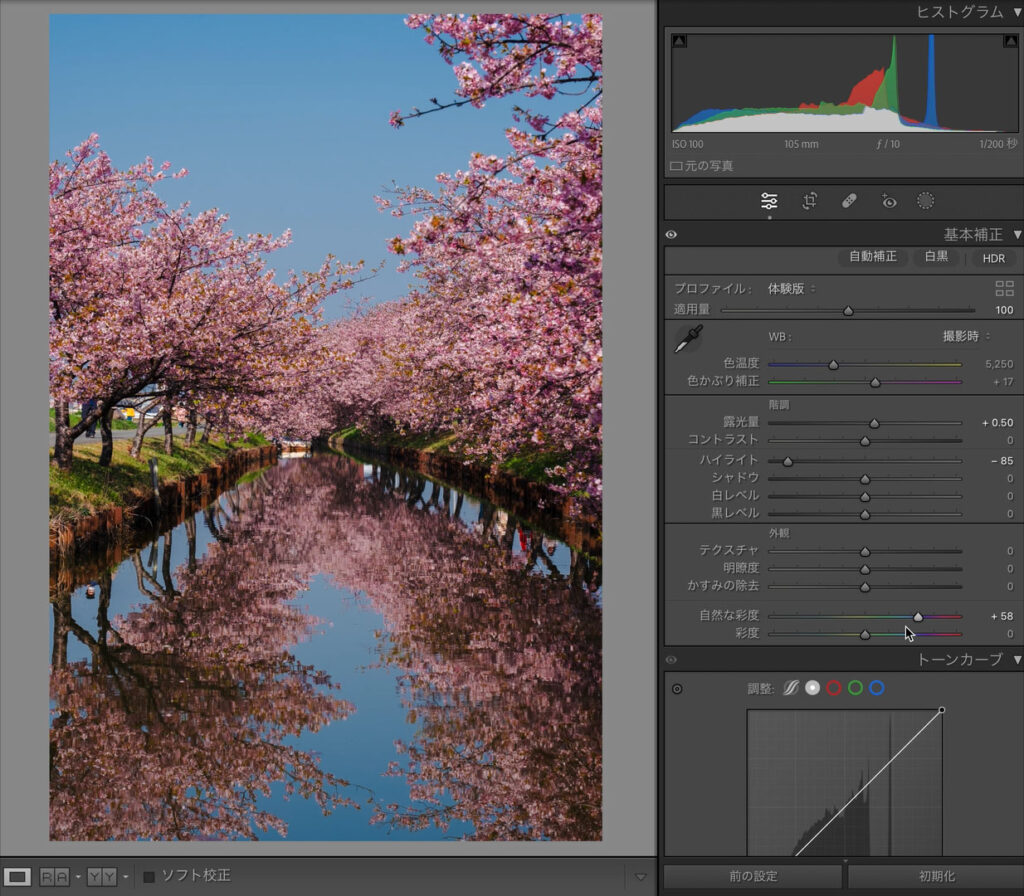Open the profile browser grid icon
1024x896 pixels.
coord(1004,289)
